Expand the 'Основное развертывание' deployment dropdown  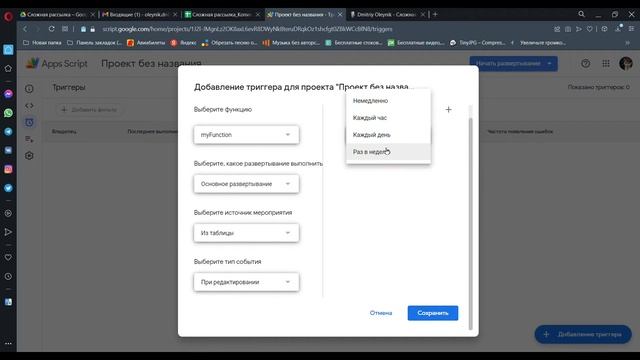point(246,184)
